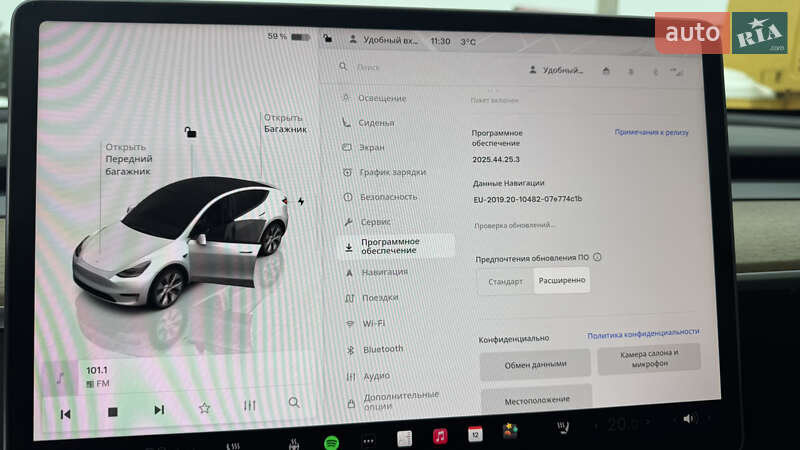Stop media playback
Image resolution: width=800 pixels, height=450 pixels.
point(113,412)
